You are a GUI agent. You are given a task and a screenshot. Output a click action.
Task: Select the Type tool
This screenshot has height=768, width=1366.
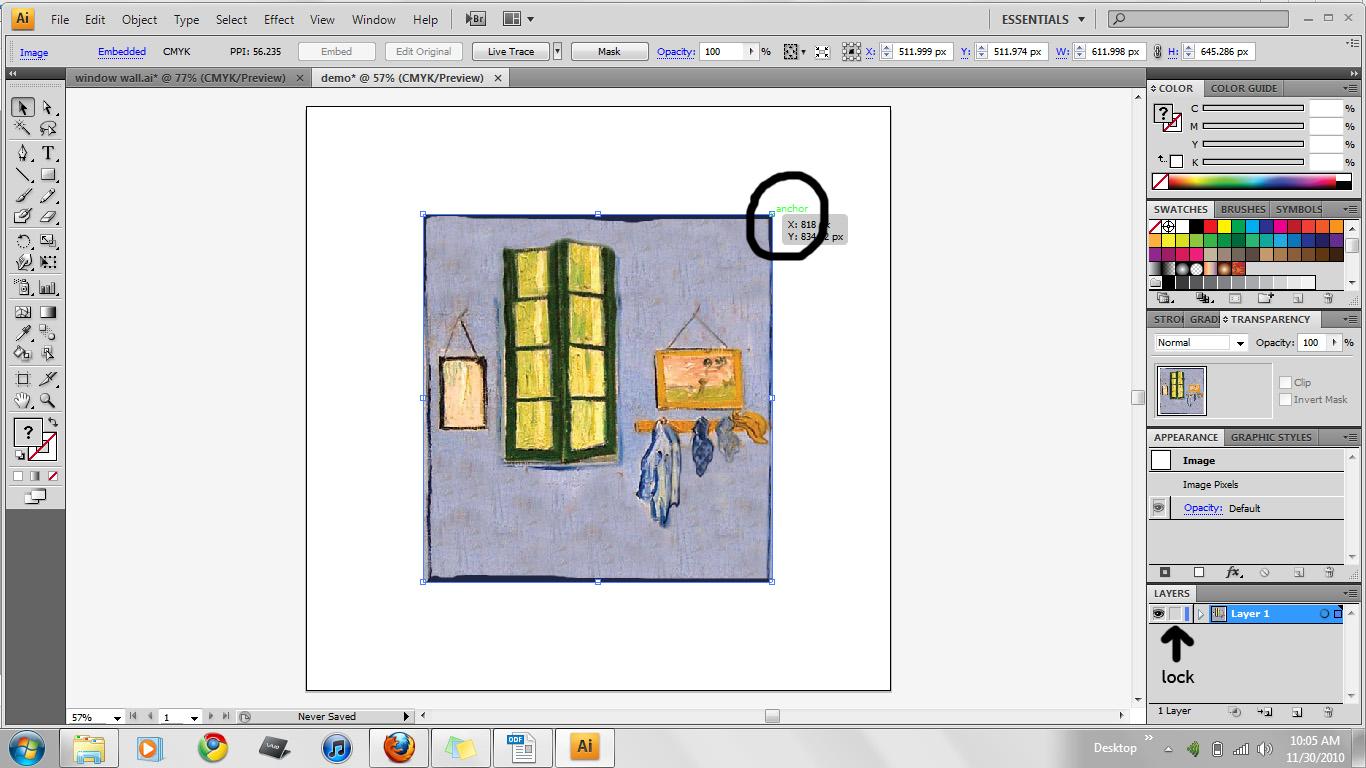pos(47,153)
